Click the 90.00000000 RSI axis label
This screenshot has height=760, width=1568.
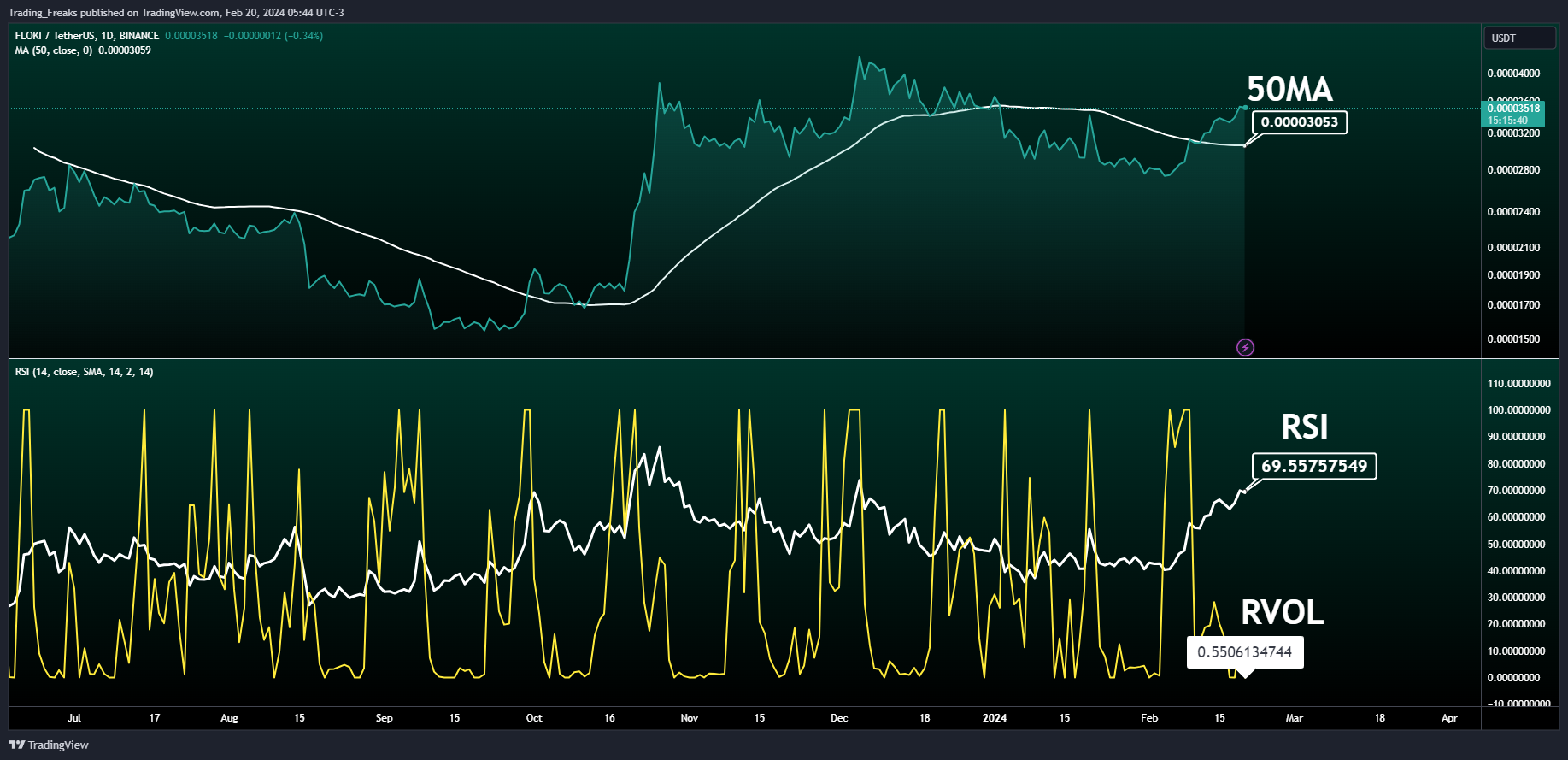coord(1516,437)
